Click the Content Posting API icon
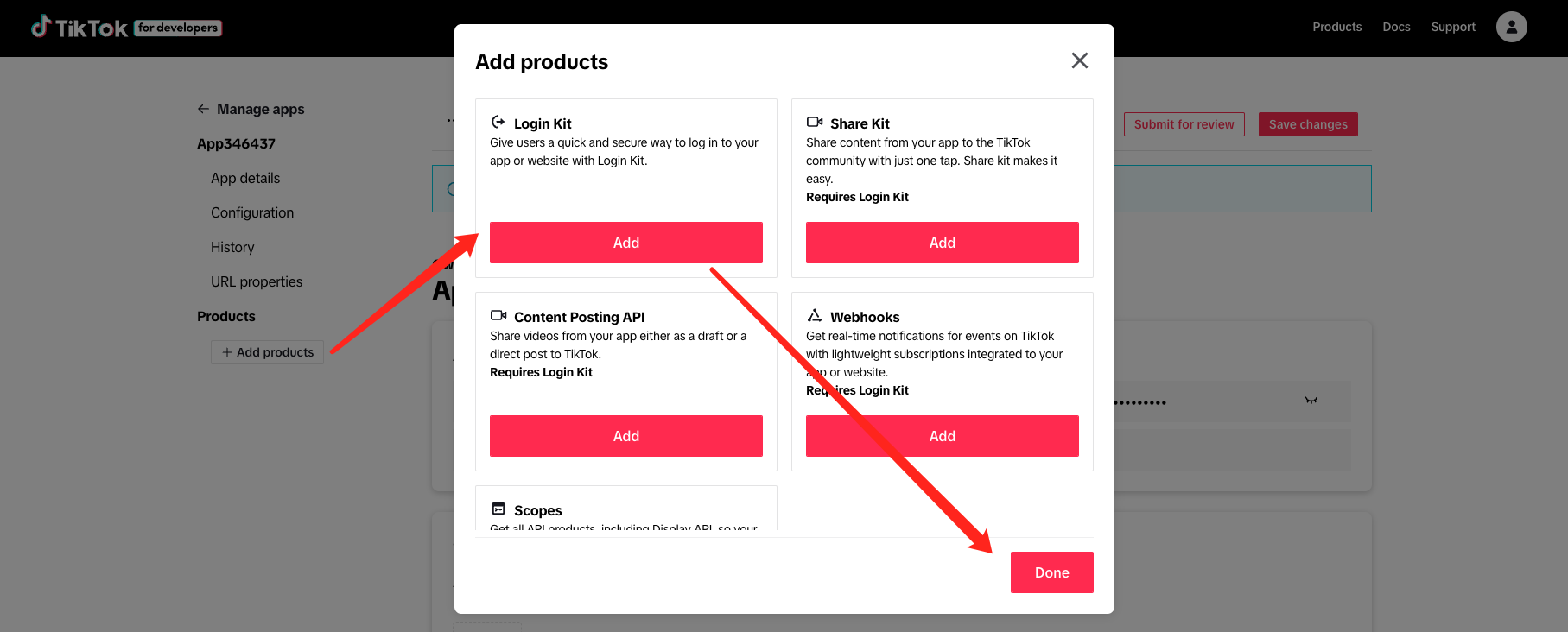Viewport: 1568px width, 632px height. 498,316
